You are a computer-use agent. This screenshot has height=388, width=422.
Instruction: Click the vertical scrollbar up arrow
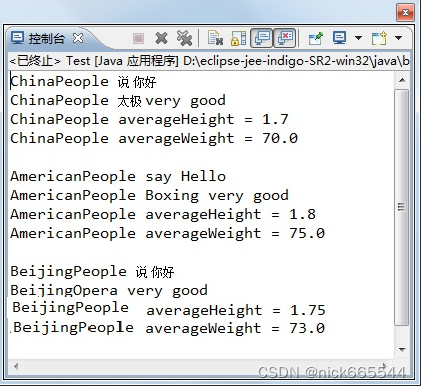402,80
